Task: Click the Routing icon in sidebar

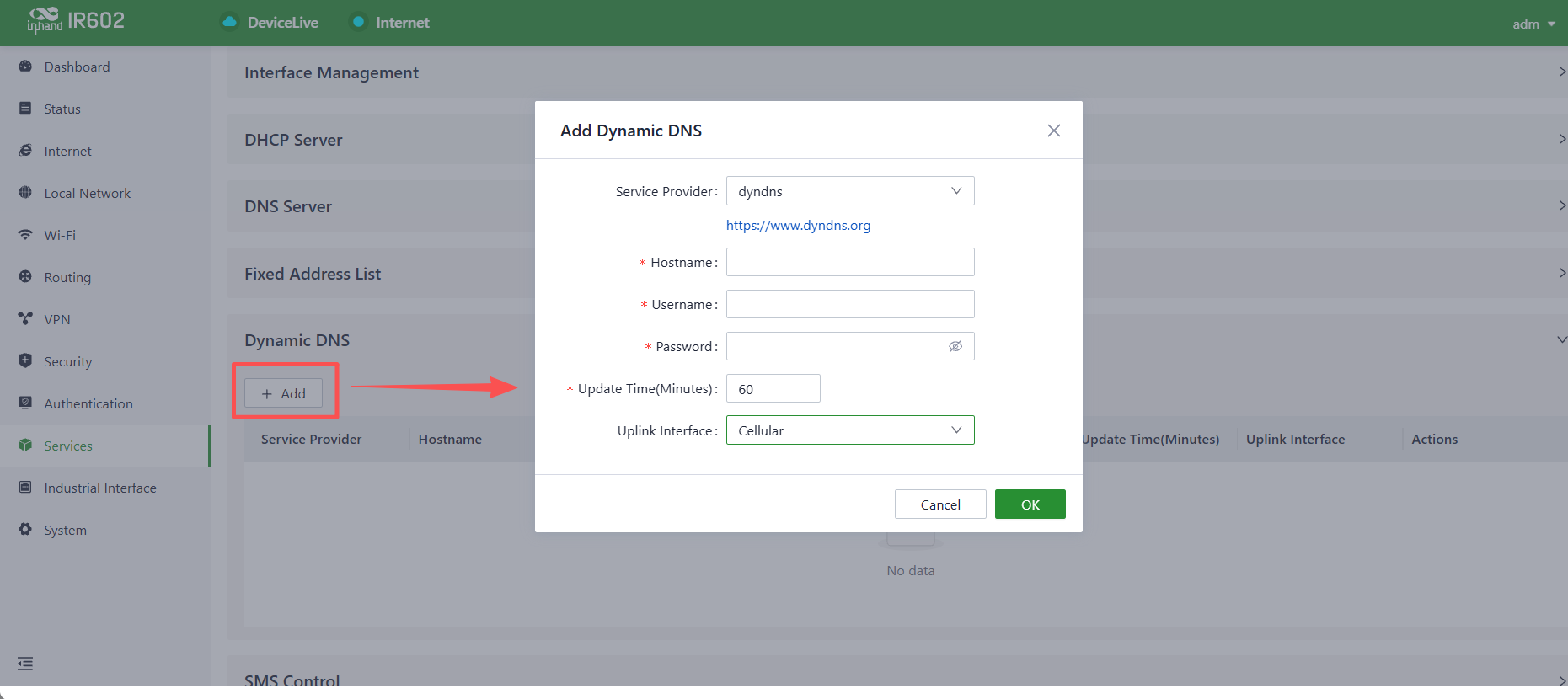Action: point(25,277)
